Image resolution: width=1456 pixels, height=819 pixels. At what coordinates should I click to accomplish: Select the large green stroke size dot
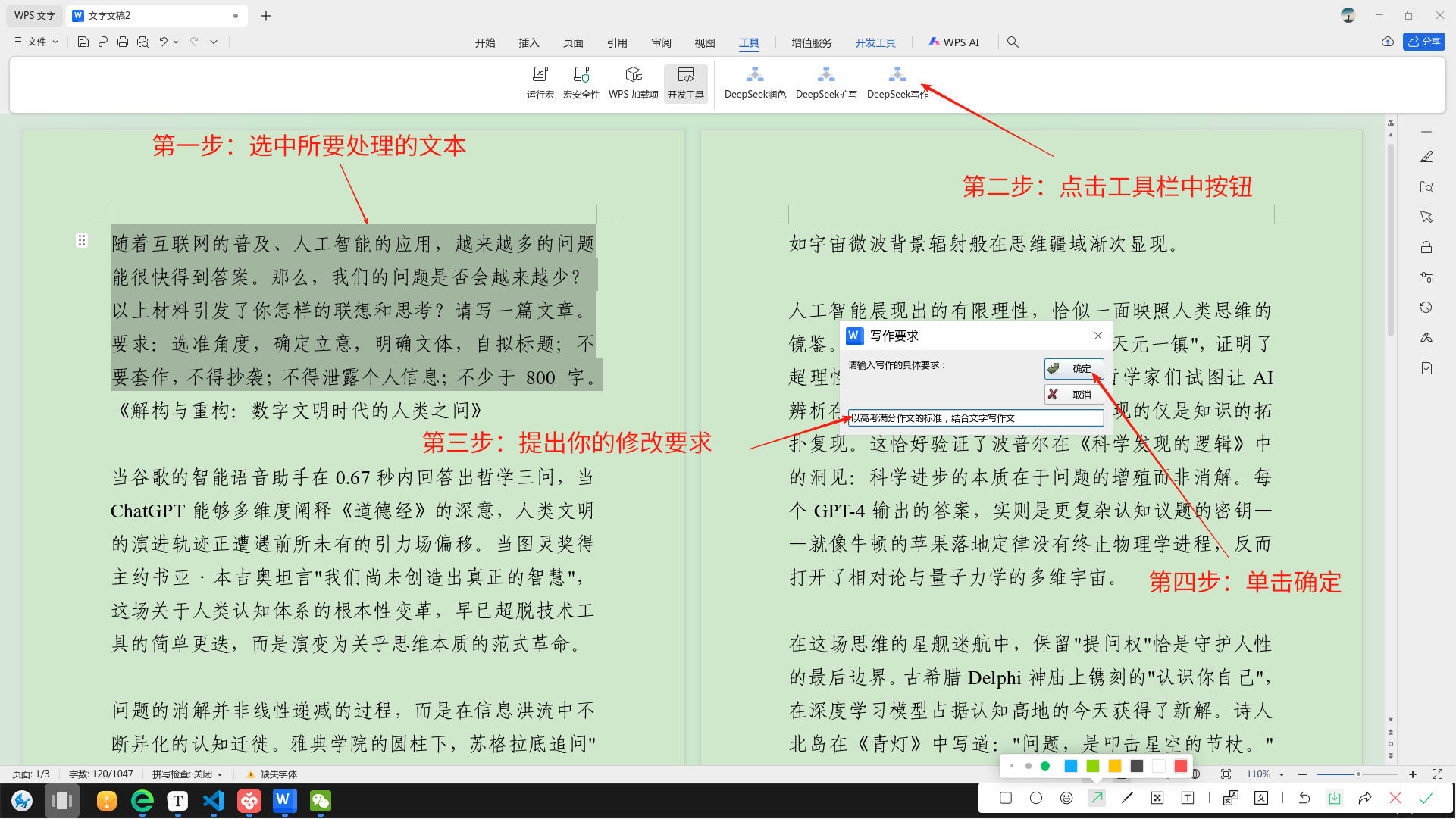coord(1045,767)
